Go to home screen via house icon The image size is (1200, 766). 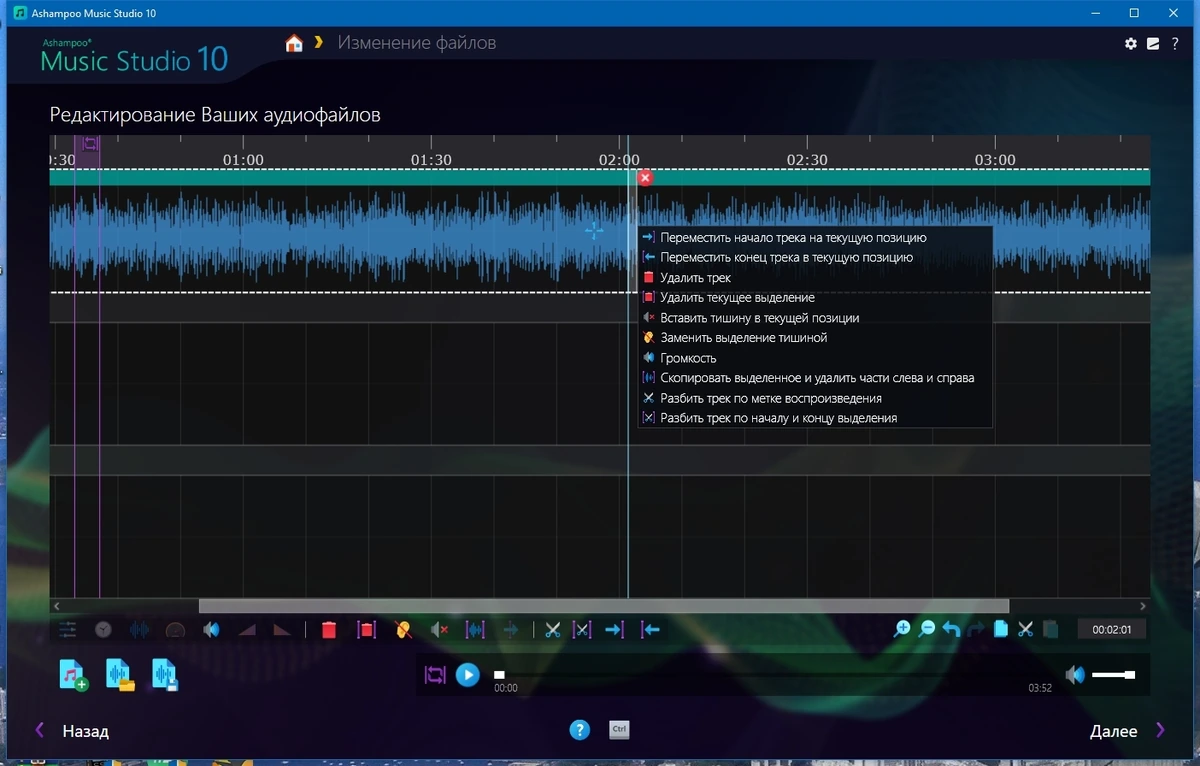(x=294, y=43)
